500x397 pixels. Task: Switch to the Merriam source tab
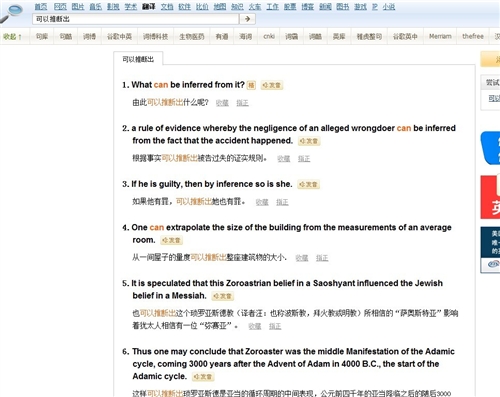440,37
